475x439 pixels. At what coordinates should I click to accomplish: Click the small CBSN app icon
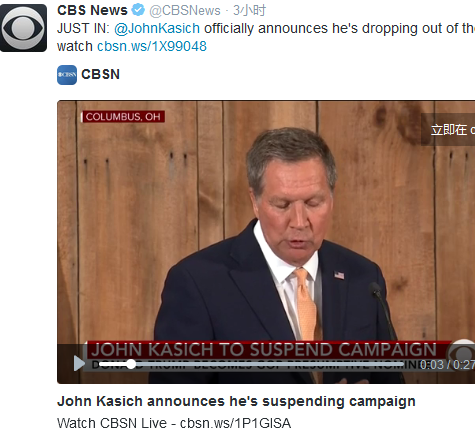[67, 75]
